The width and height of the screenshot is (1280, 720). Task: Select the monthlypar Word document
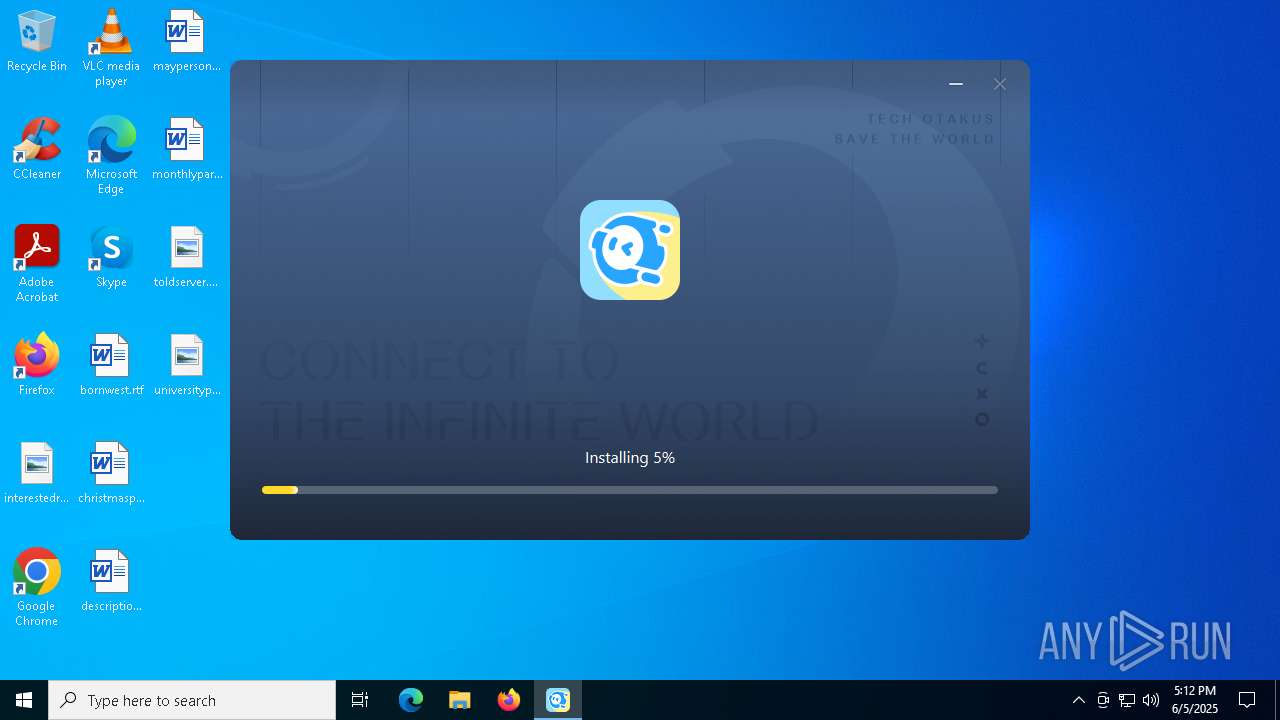point(186,150)
